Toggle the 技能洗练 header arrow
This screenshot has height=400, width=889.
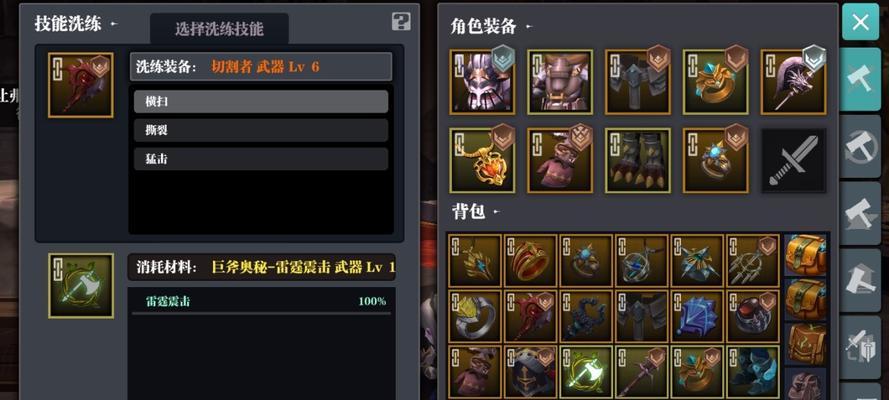(x=114, y=24)
